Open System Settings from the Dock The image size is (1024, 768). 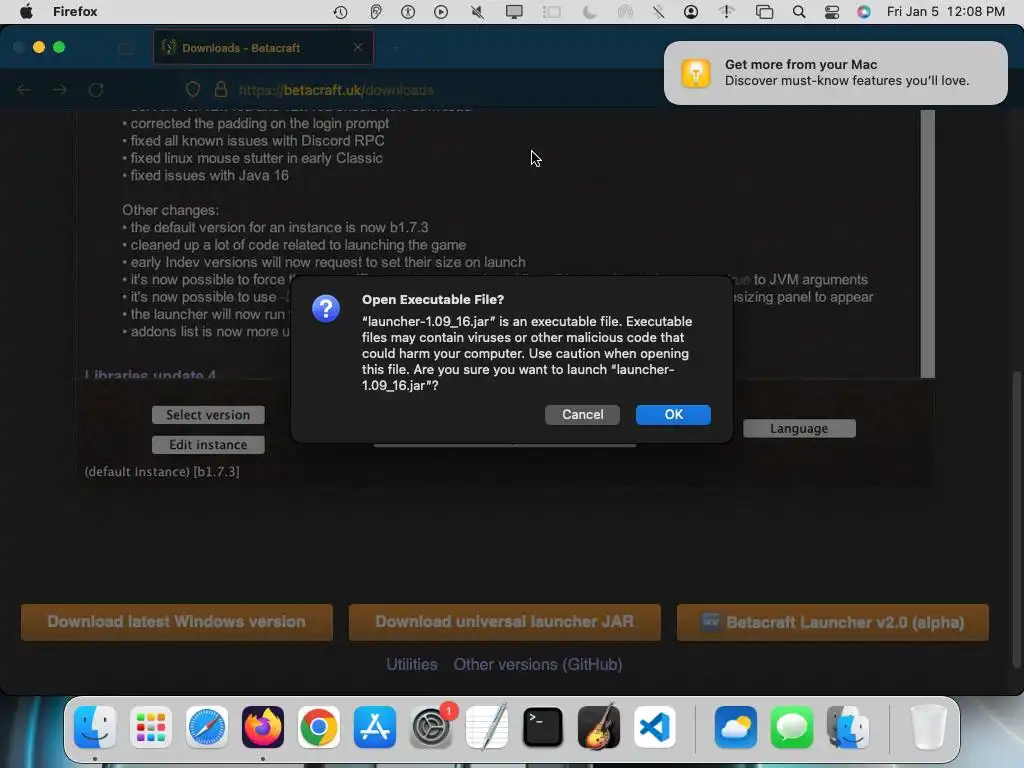[431, 727]
